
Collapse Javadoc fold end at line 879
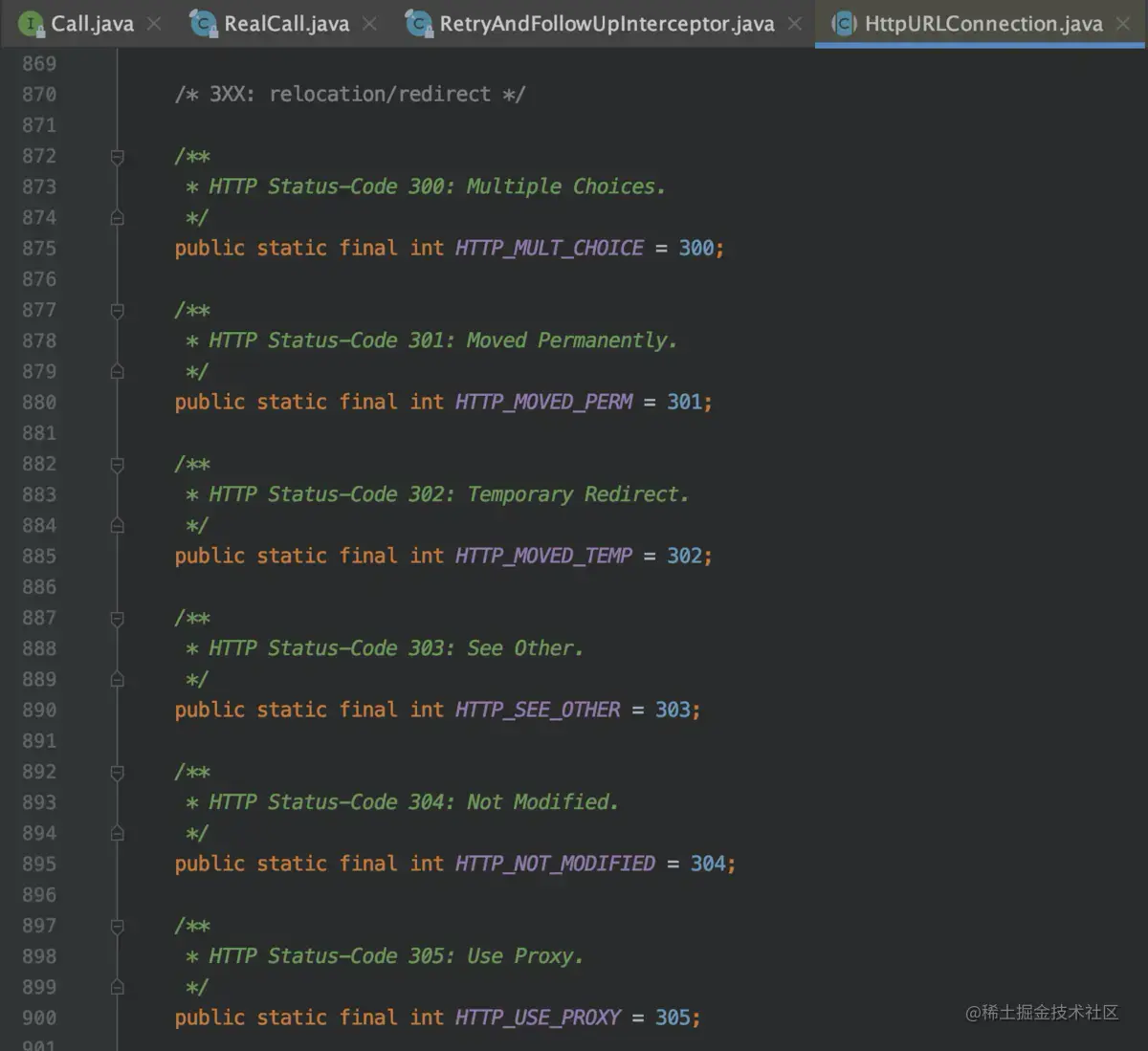coord(117,372)
